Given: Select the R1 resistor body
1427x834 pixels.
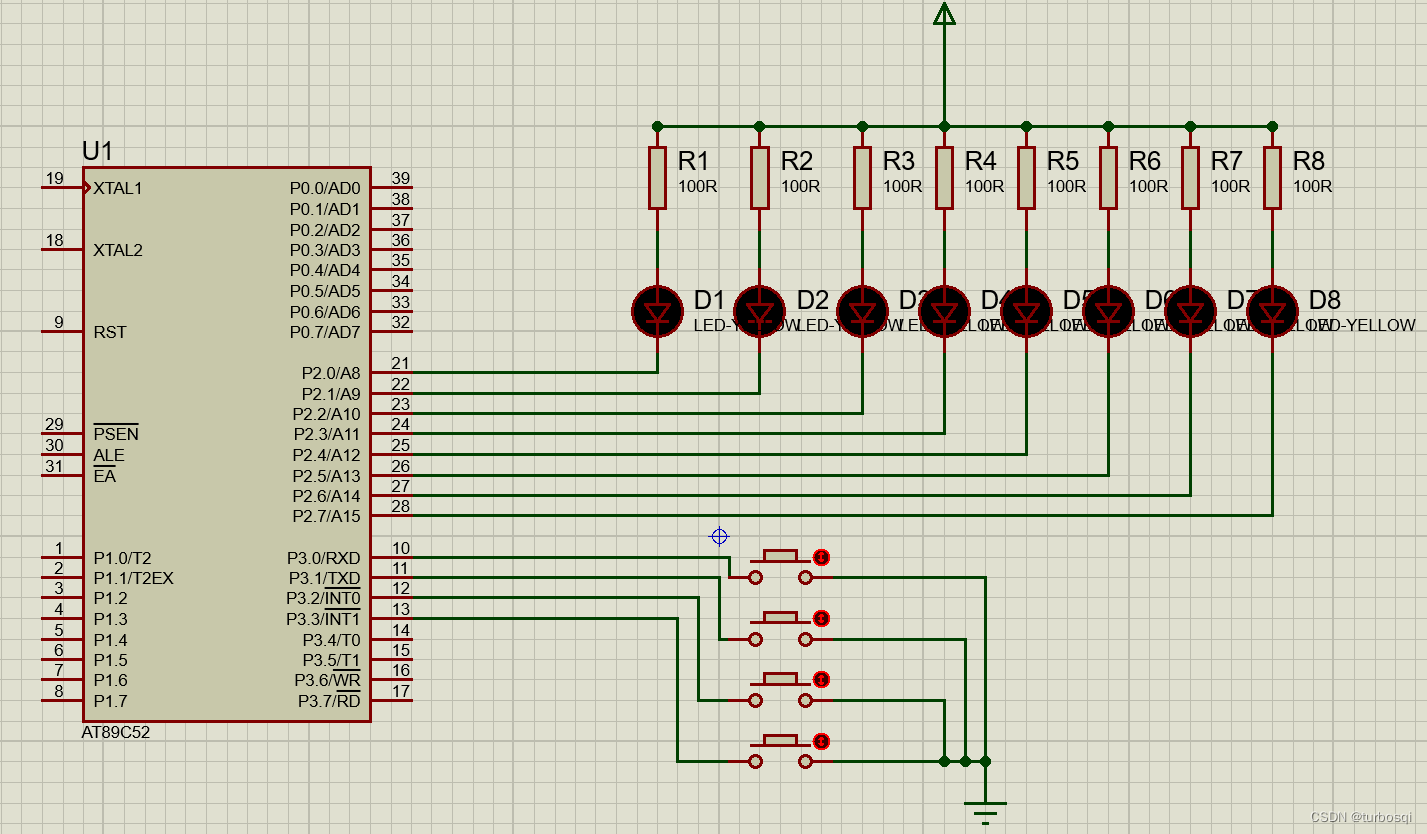Looking at the screenshot, I should click(x=657, y=178).
